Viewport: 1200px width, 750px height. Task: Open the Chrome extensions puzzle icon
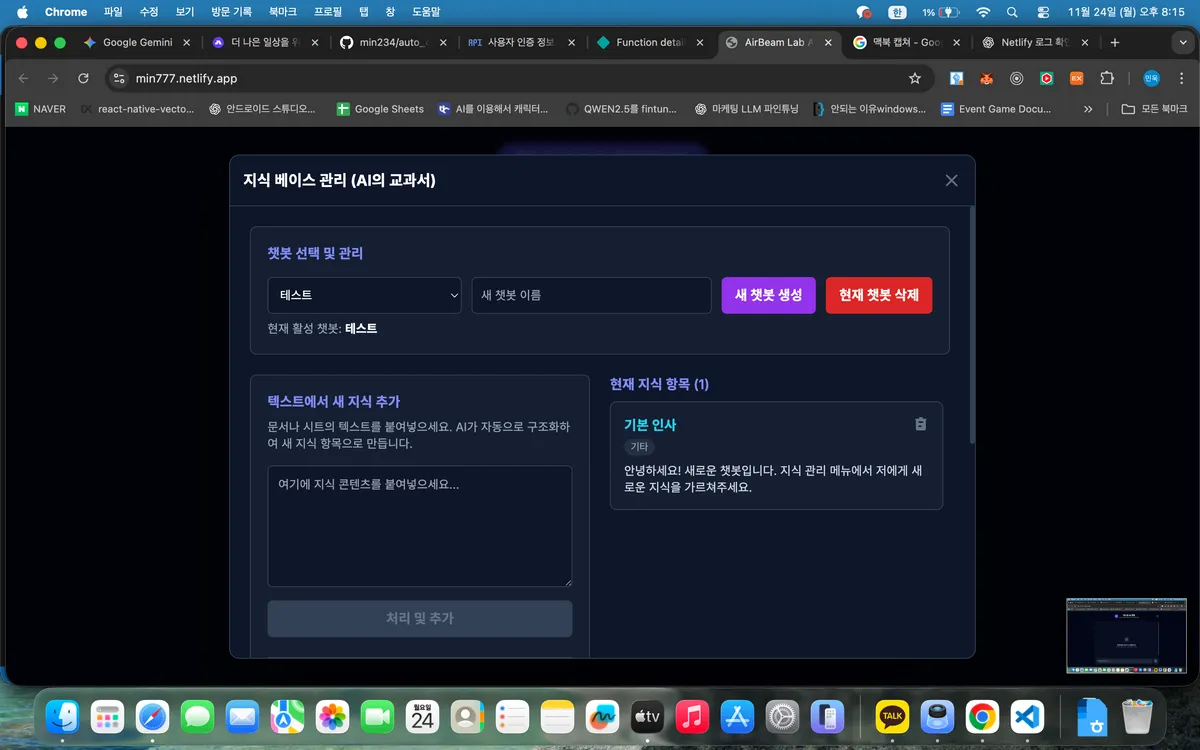[x=1107, y=78]
